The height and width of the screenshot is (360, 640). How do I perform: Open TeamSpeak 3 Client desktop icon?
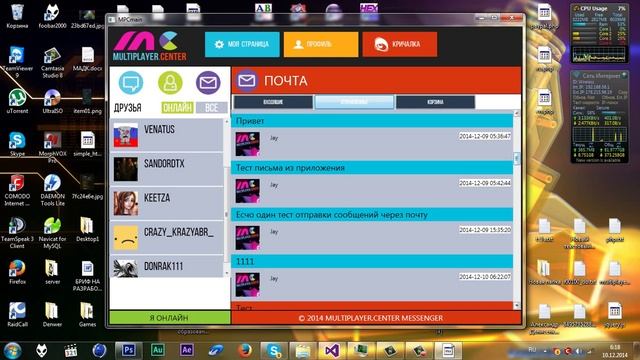coord(17,233)
